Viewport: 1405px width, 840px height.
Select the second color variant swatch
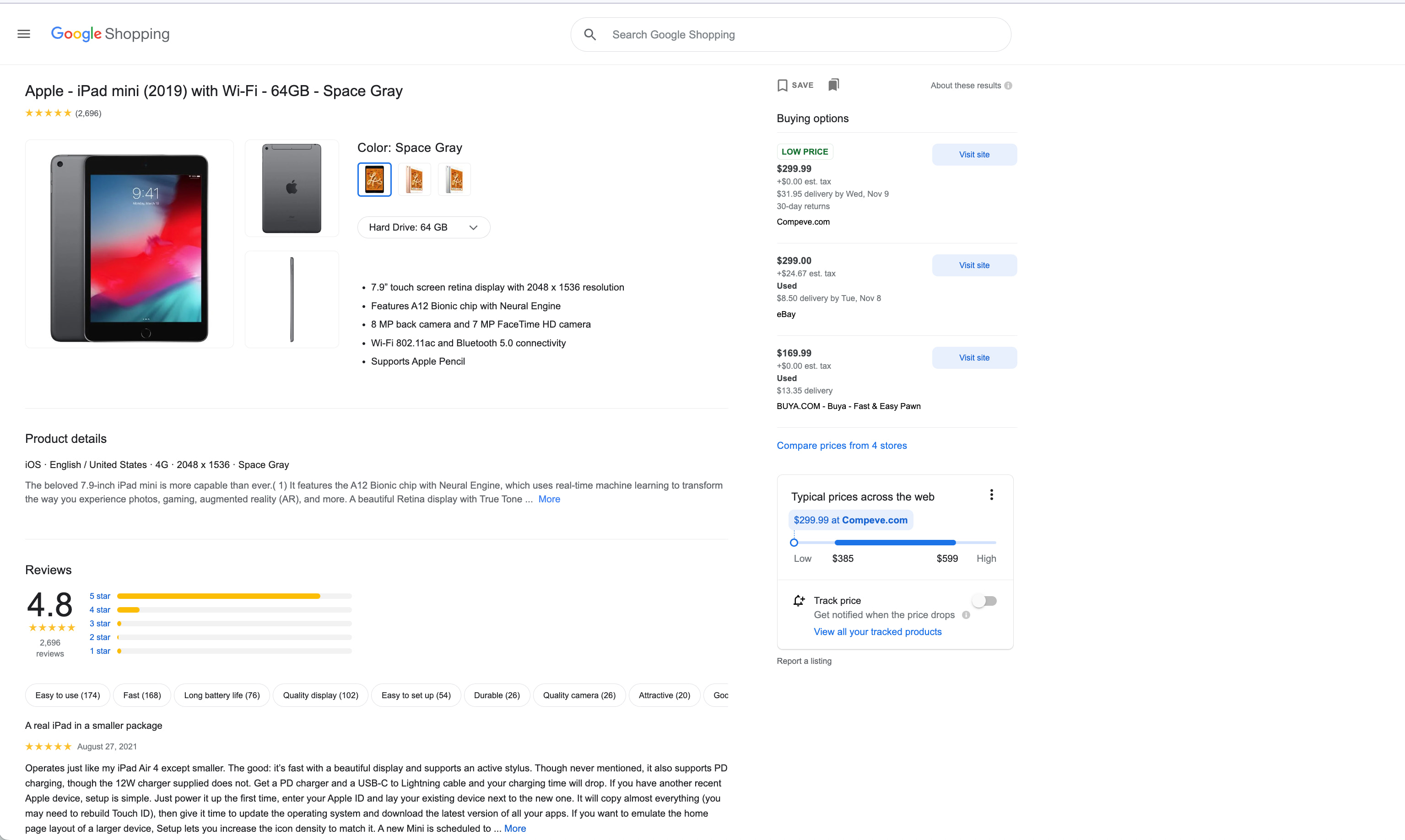click(x=414, y=179)
